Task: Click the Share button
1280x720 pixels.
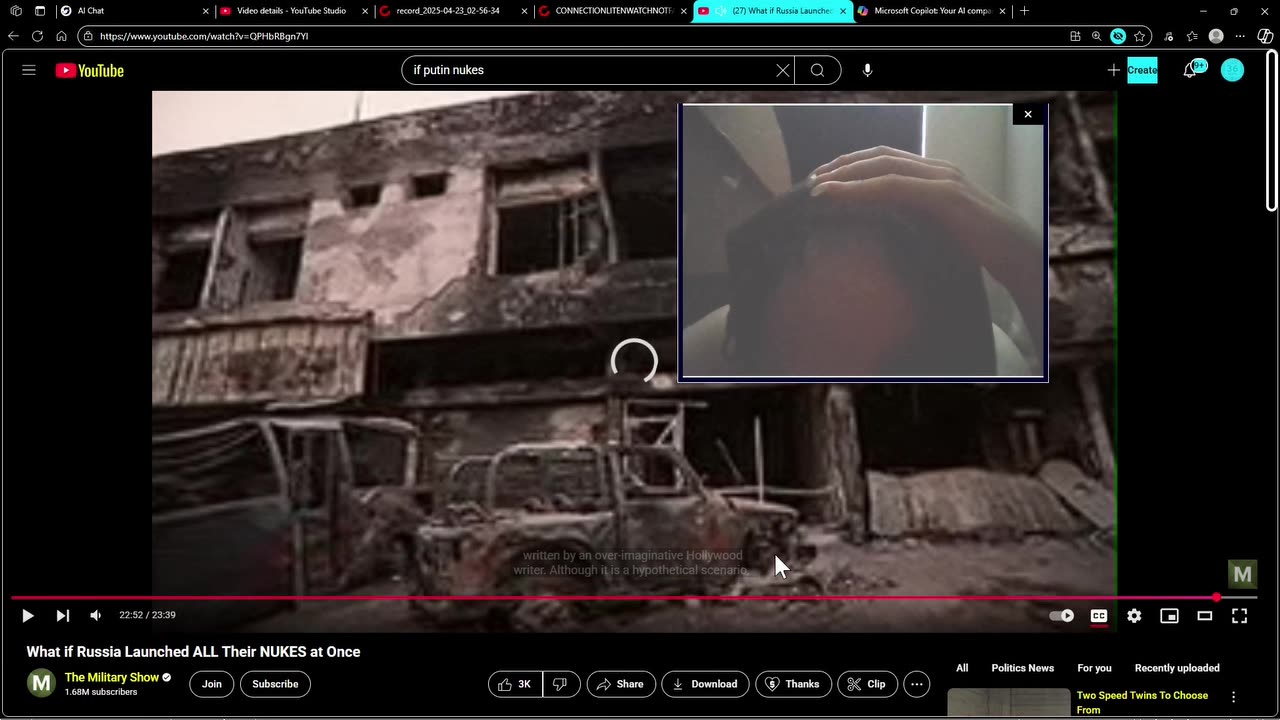Action: pos(620,684)
